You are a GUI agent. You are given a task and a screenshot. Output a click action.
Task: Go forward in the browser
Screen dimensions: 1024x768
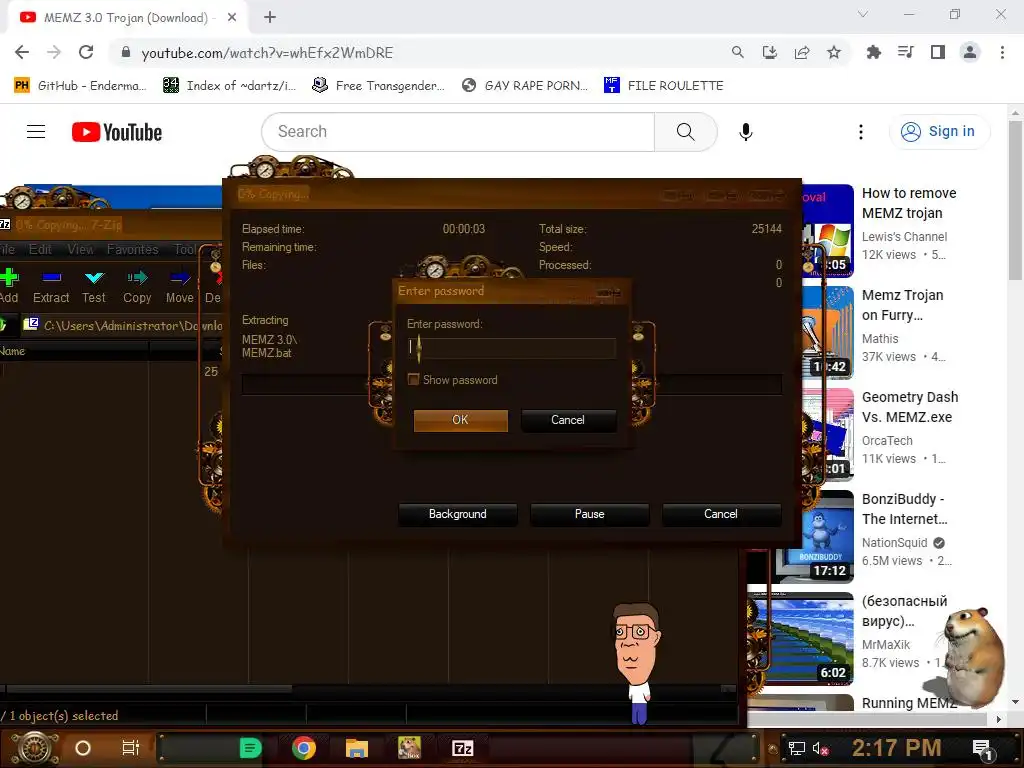54,53
